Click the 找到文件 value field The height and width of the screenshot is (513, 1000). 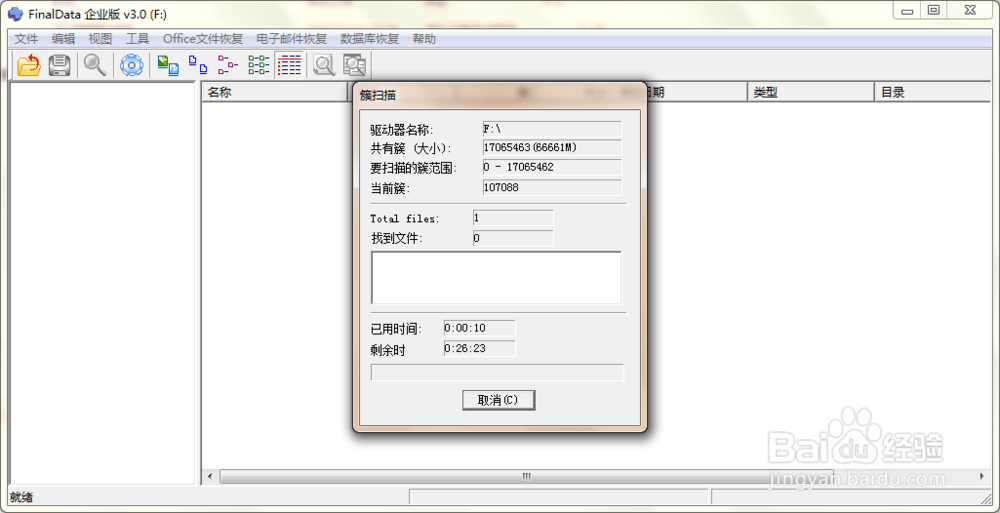pyautogui.click(x=513, y=239)
